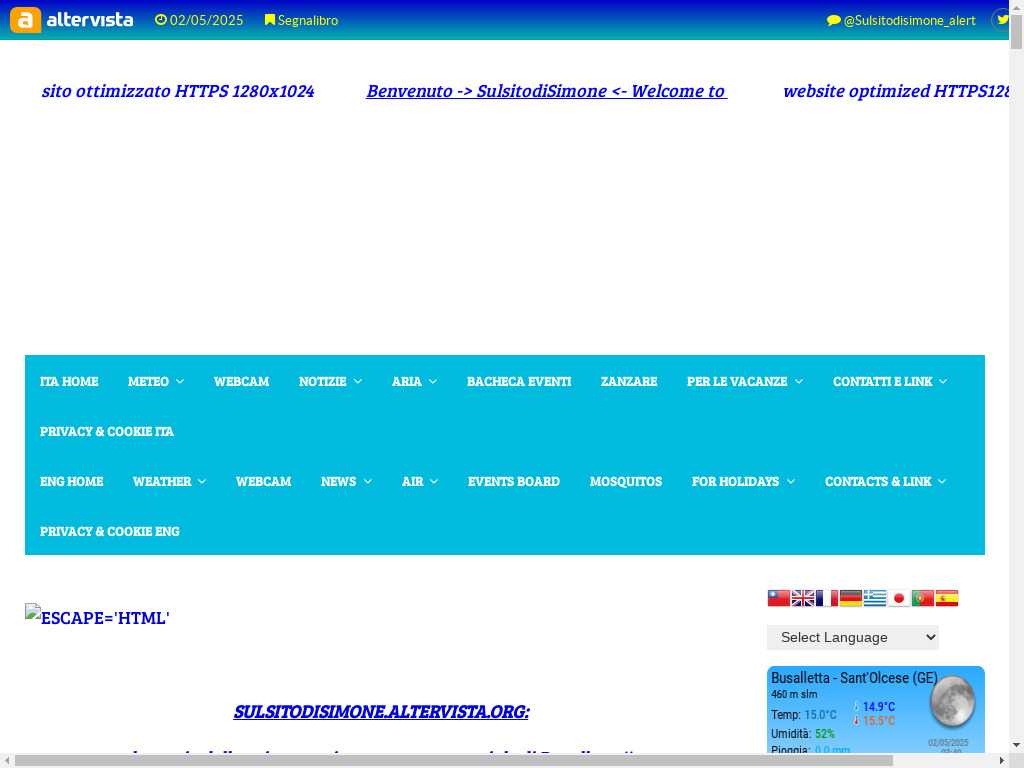Viewport: 1024px width, 768px height.
Task: Select the UK flag for English
Action: pos(803,598)
